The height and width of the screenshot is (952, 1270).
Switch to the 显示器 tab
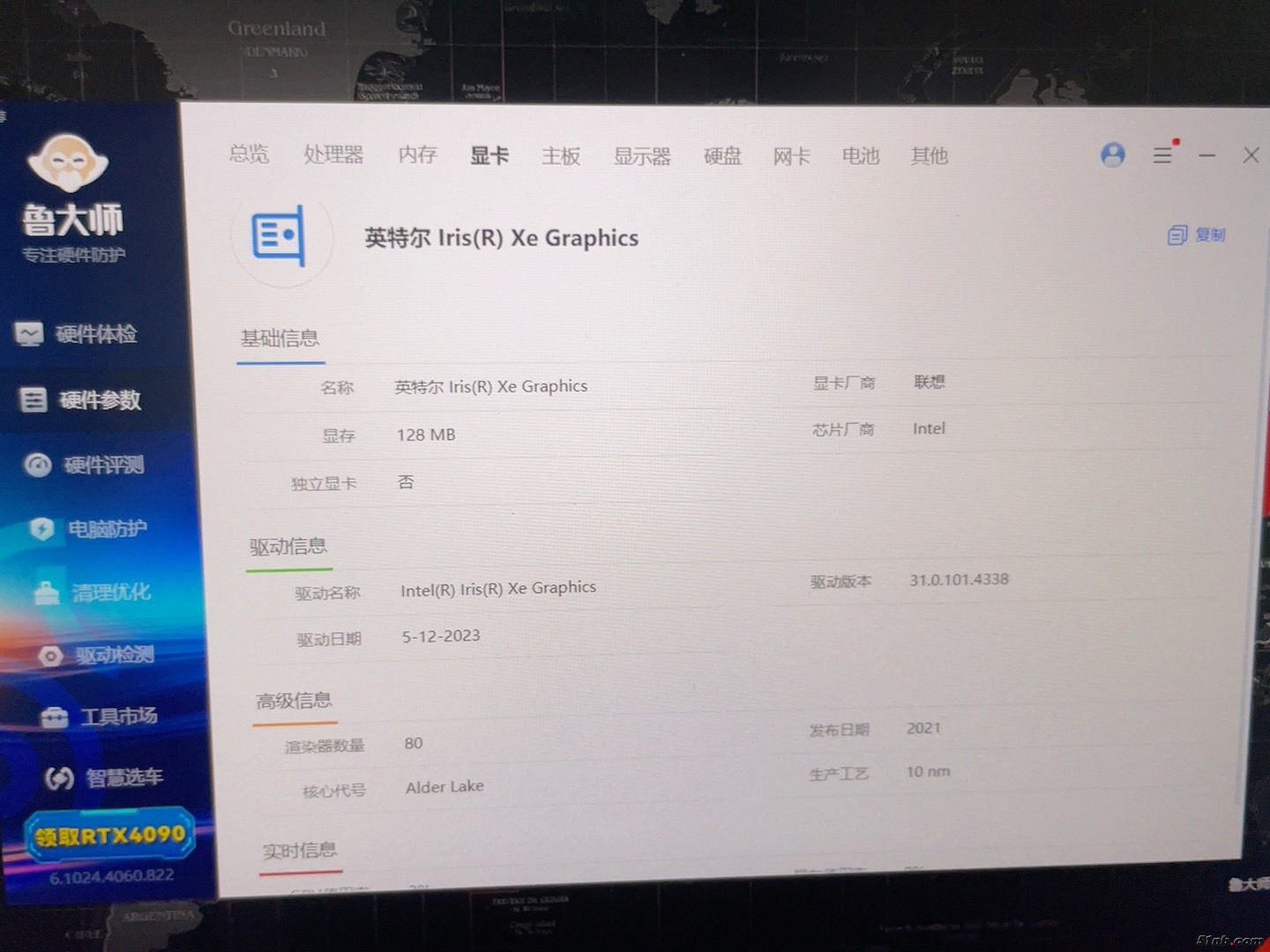click(x=642, y=156)
